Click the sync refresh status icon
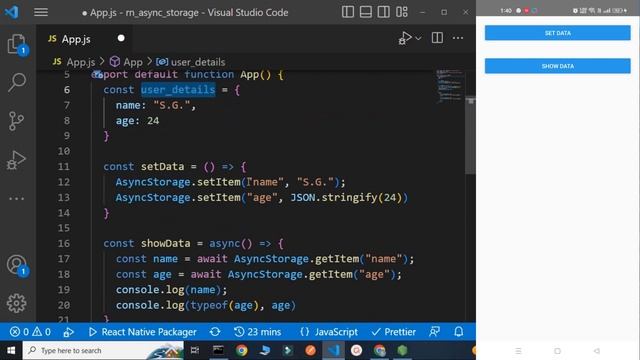 click(215, 332)
